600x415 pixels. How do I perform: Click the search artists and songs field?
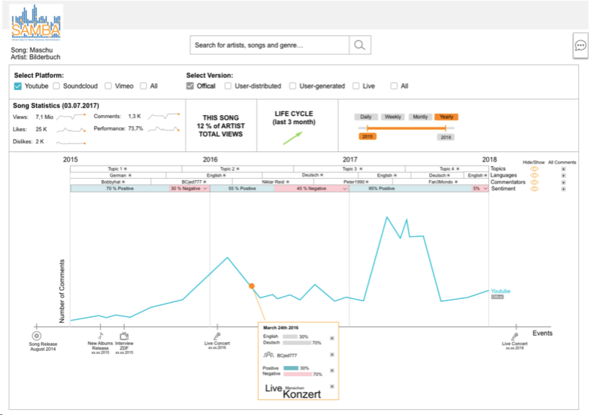(269, 45)
